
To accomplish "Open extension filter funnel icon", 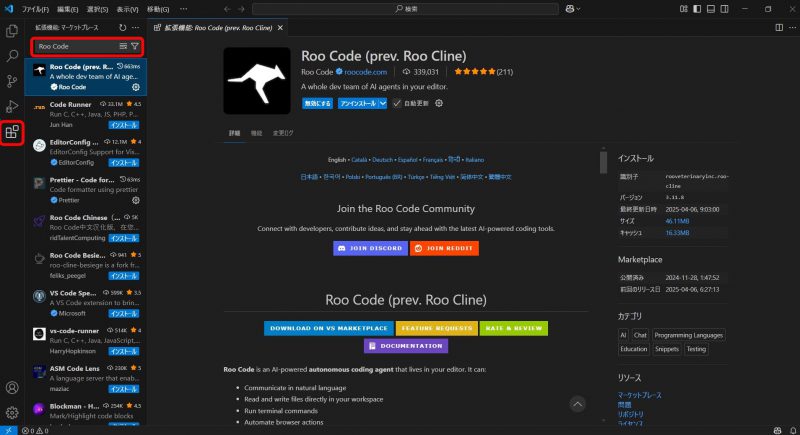I will point(135,46).
